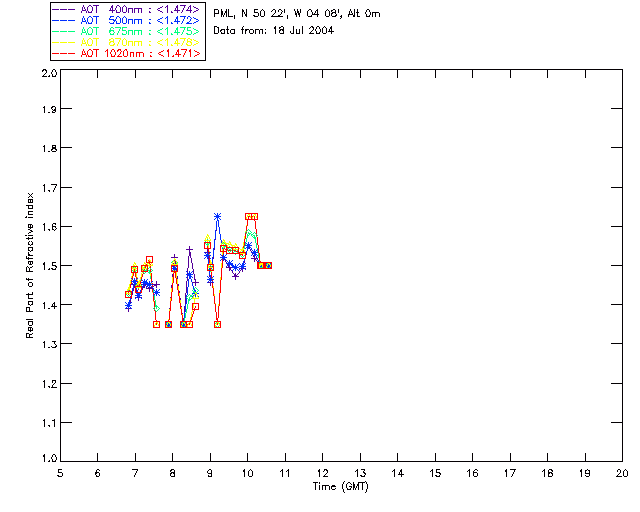The height and width of the screenshot is (512, 640).
Task: Click the time axis tick label 10
Action: (x=247, y=473)
